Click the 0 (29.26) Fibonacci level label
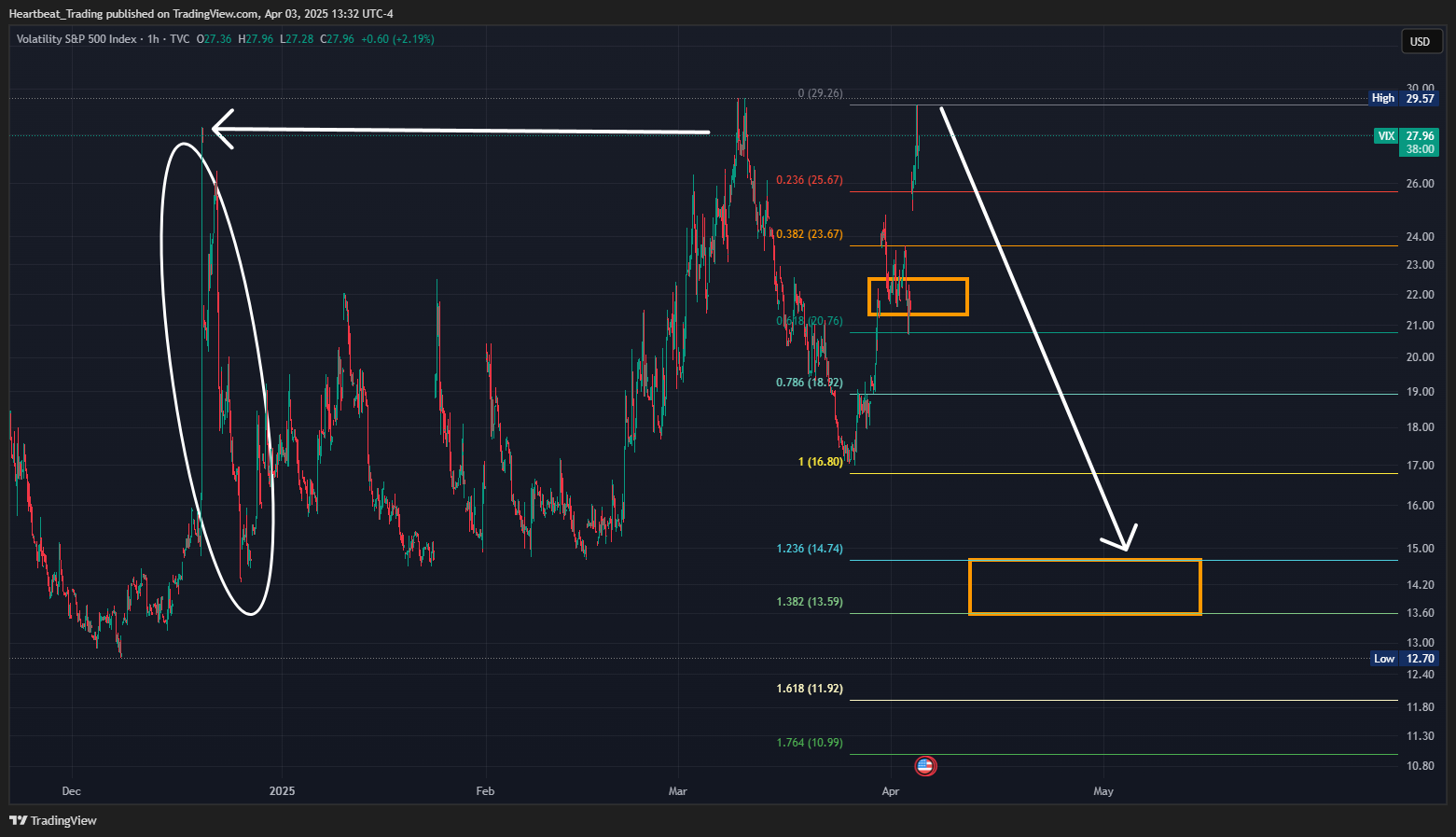The image size is (1456, 837). pos(821,93)
